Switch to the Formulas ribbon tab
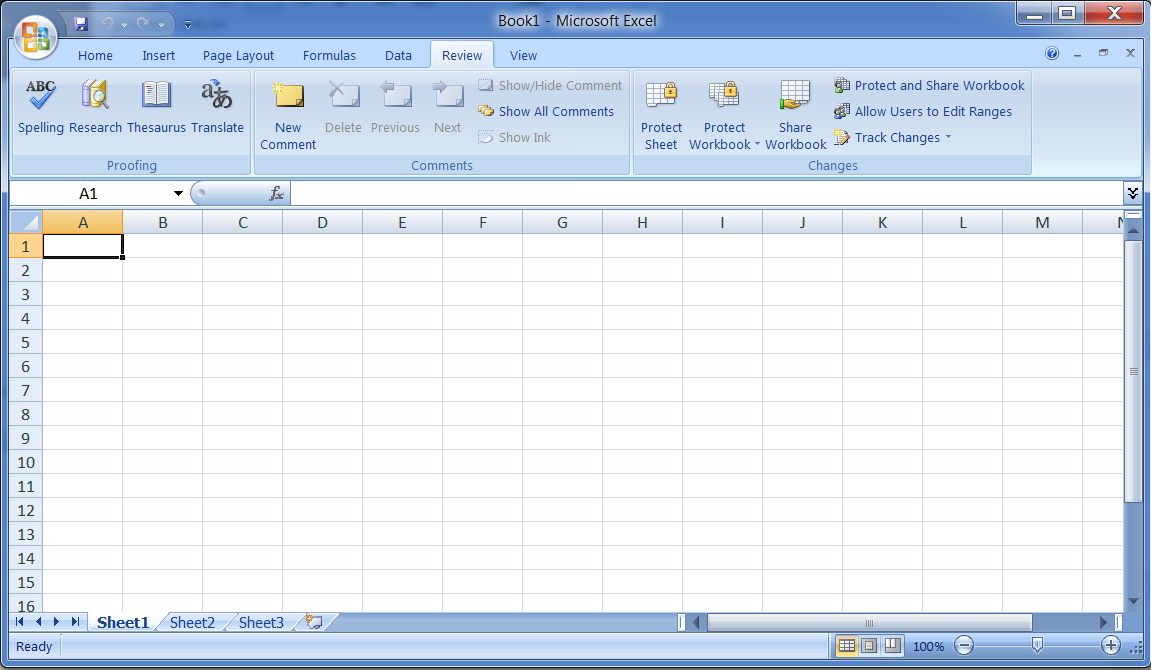Screen dimensions: 1151x670 (x=329, y=55)
